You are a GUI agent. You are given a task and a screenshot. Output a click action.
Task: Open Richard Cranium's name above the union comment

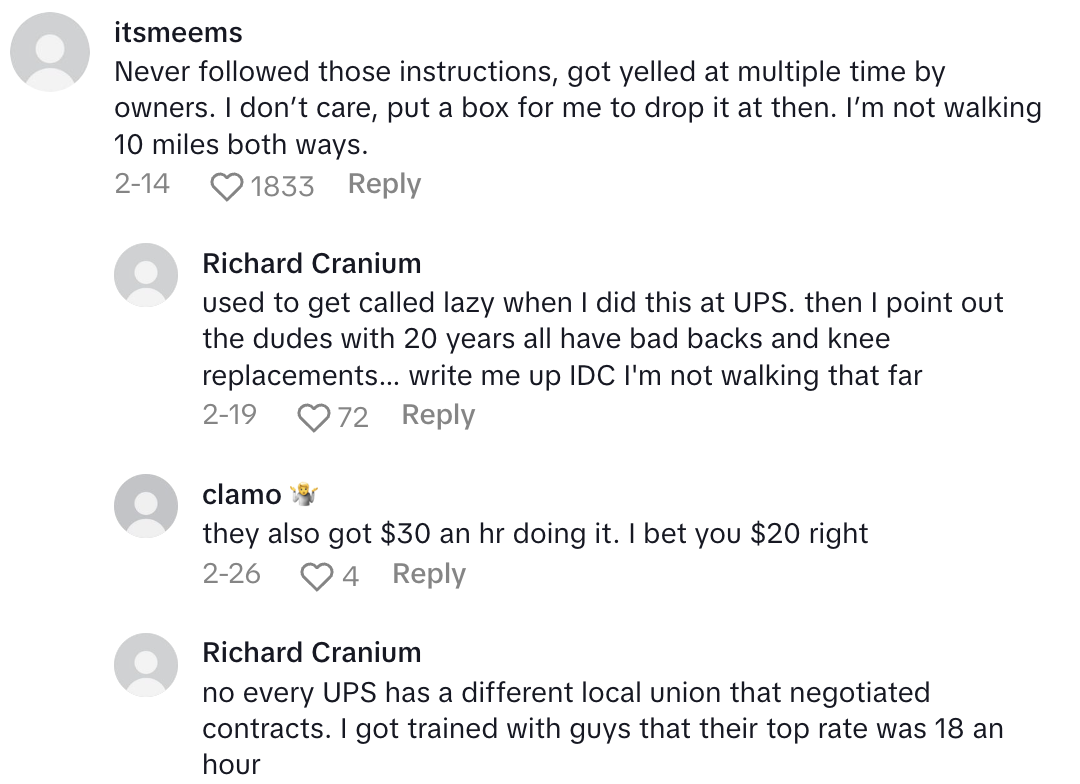[x=311, y=653]
